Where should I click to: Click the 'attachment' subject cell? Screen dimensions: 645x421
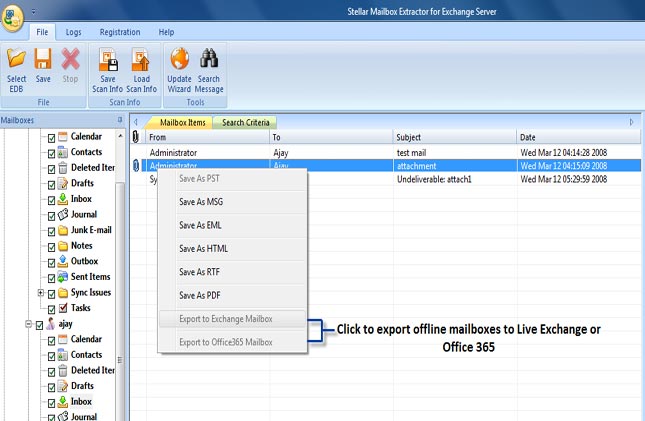click(455, 166)
